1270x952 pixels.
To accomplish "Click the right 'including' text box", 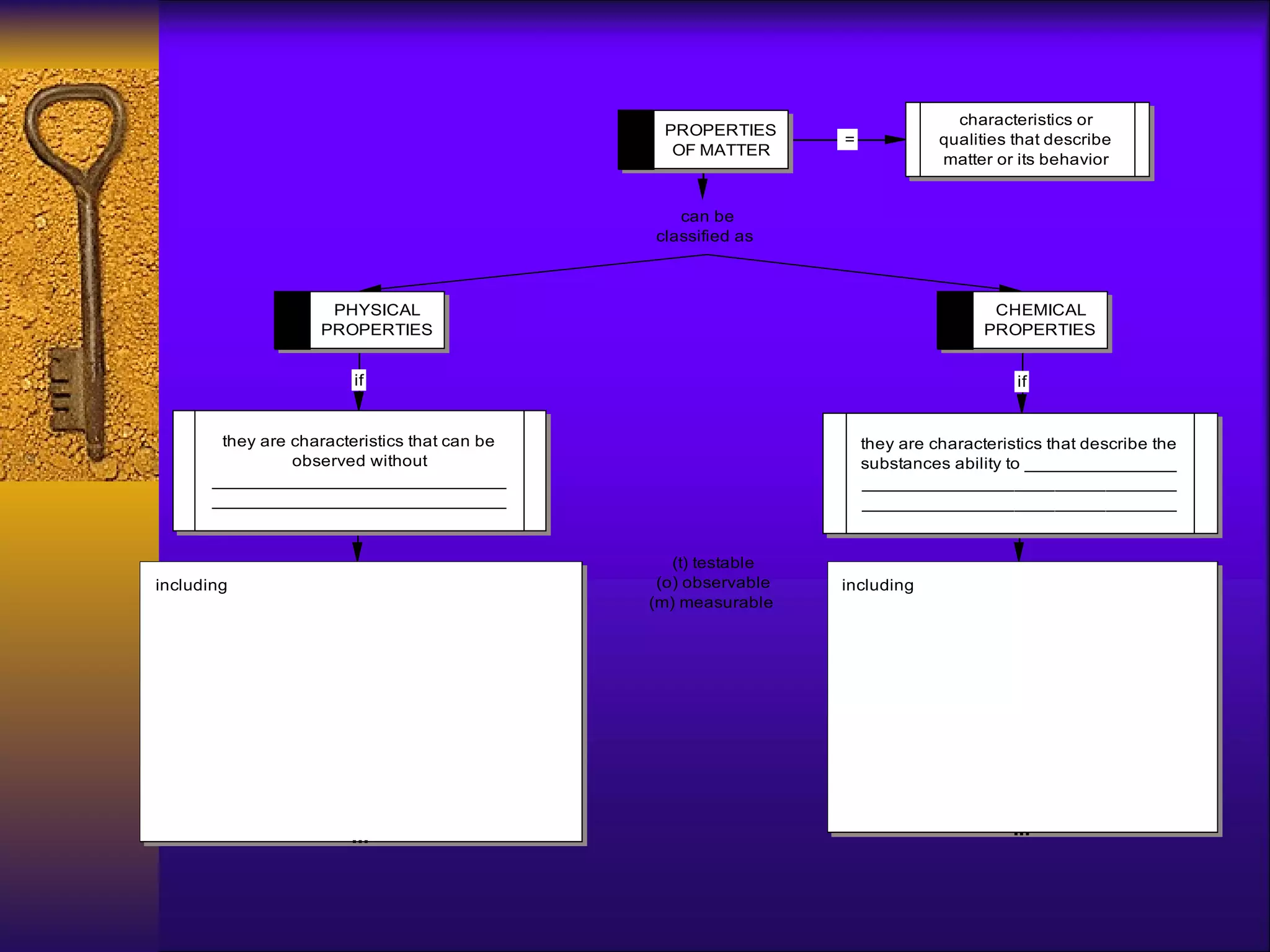I will (x=1022, y=697).
